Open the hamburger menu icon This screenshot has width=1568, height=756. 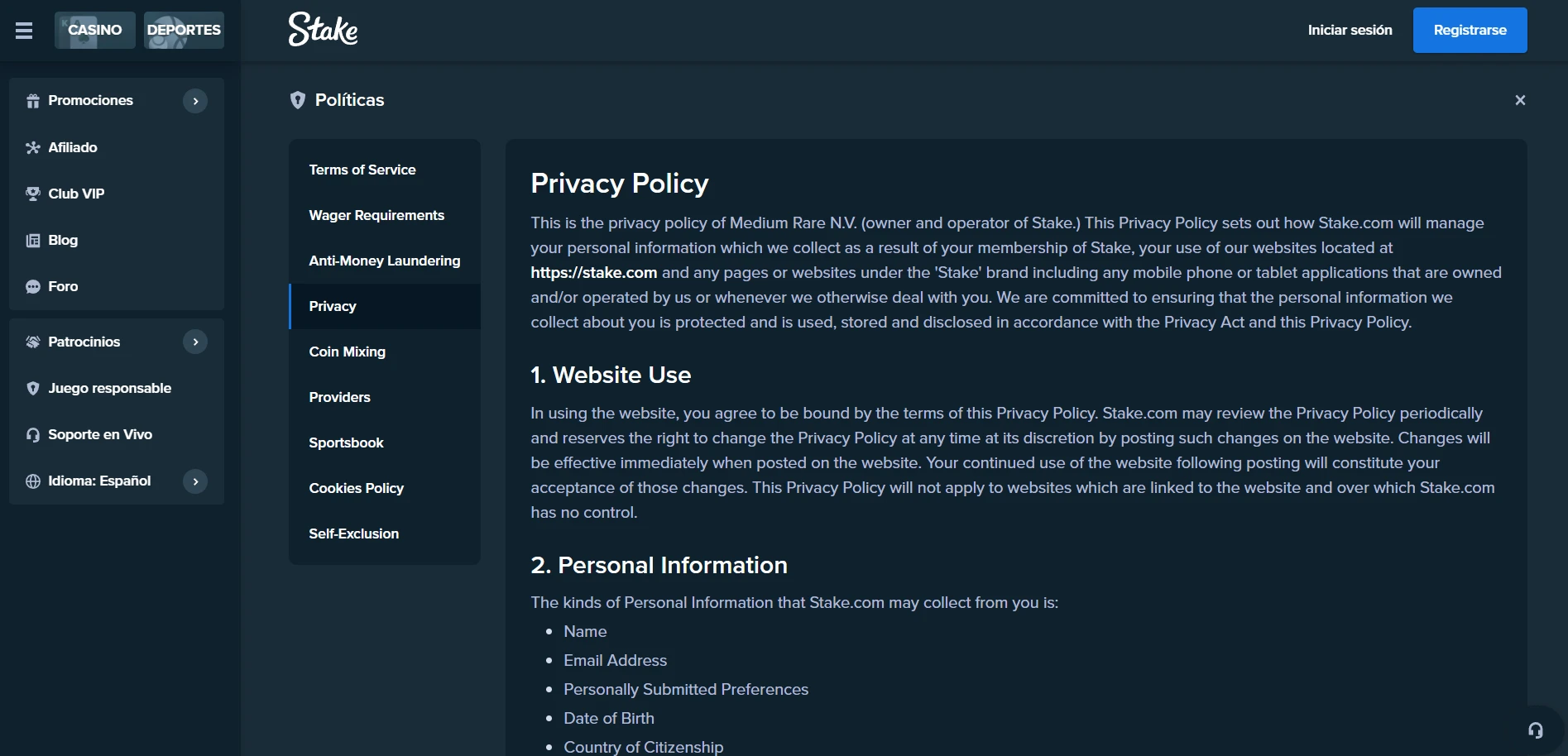(24, 31)
